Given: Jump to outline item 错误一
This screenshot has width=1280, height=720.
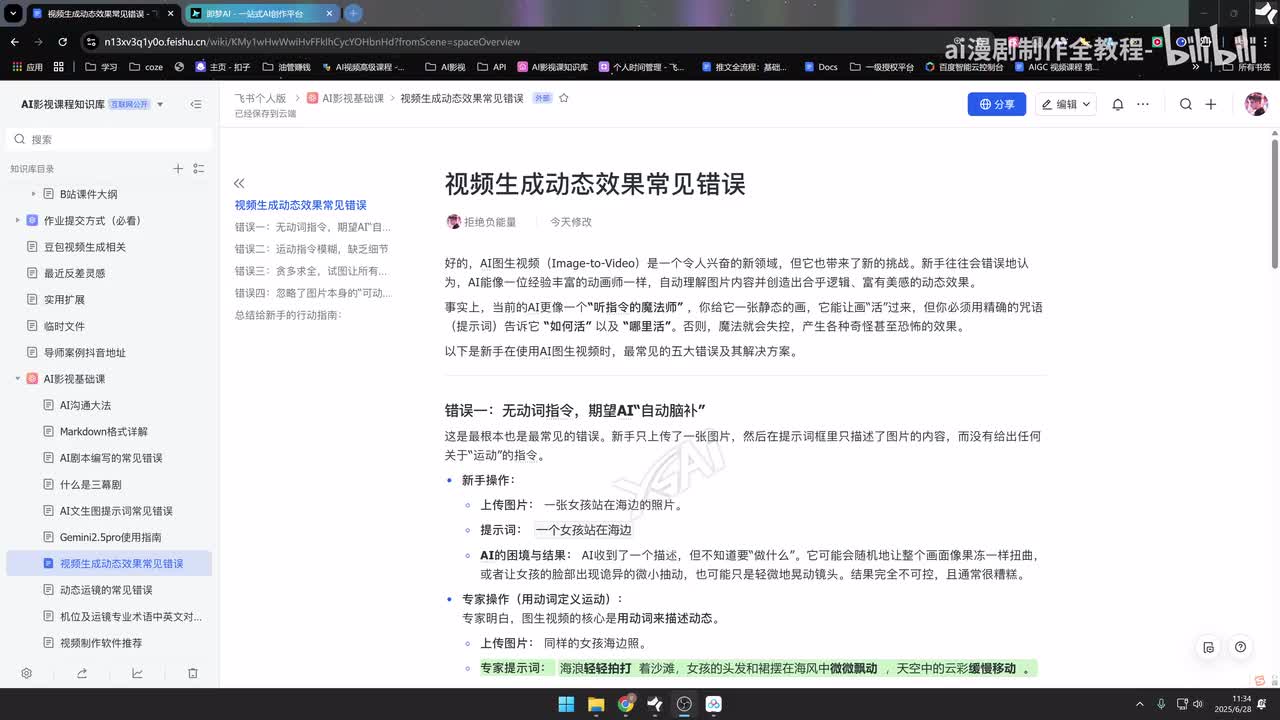Looking at the screenshot, I should 313,227.
